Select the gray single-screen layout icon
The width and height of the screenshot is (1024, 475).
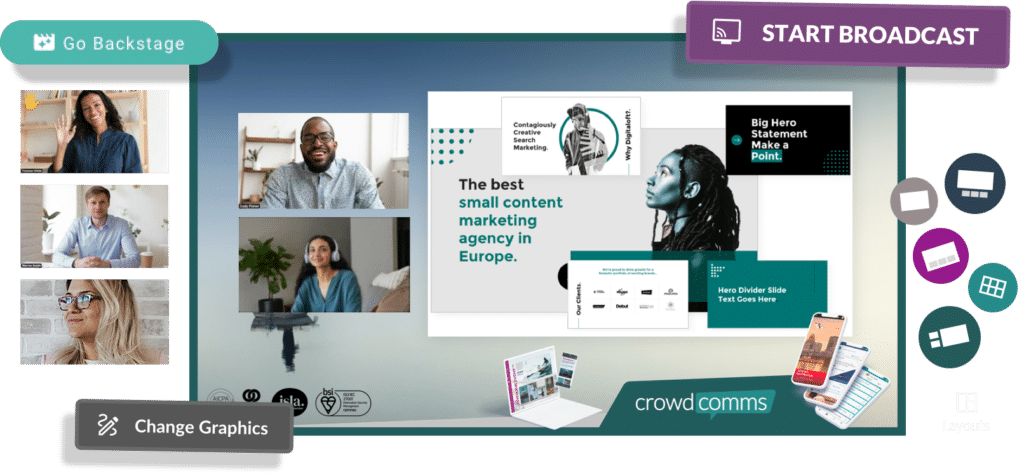[914, 200]
